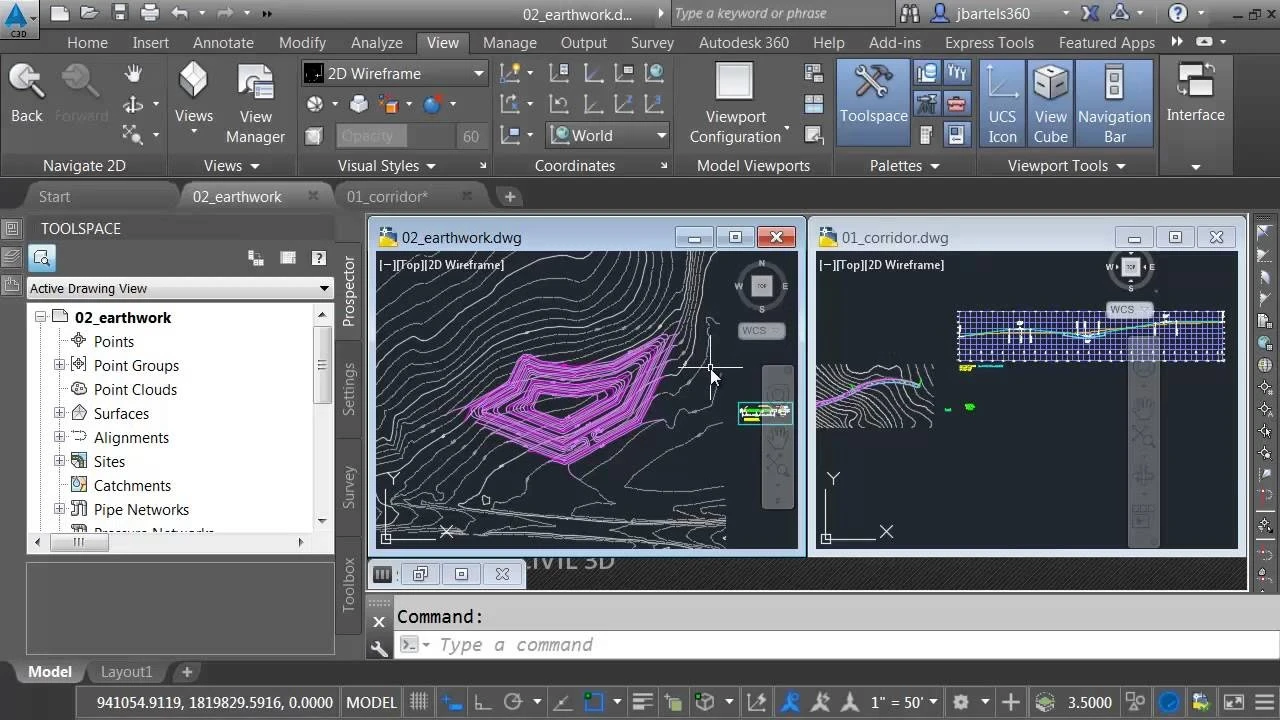Toggle grid display in status bar
The image size is (1280, 720).
[419, 702]
